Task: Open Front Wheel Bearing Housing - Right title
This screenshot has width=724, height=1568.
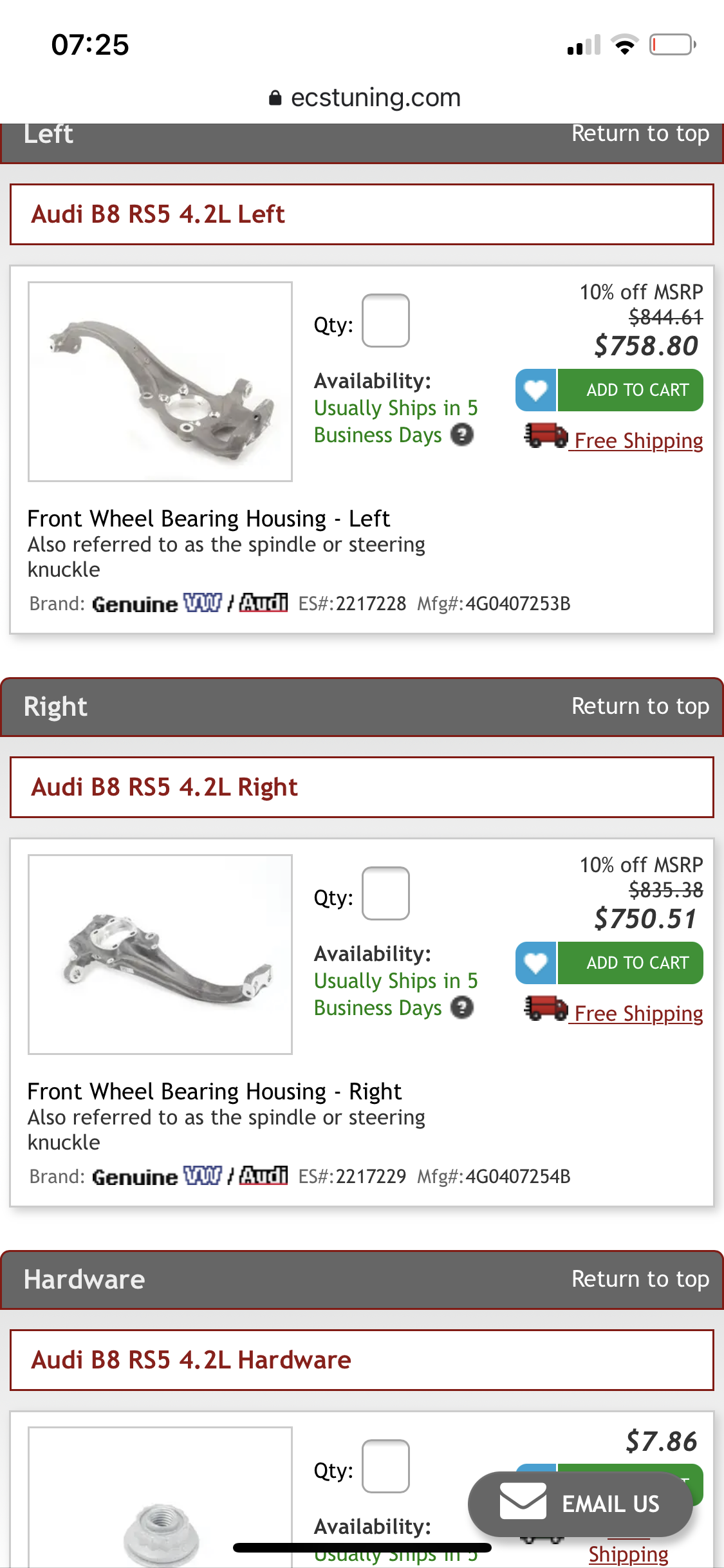Action: (214, 1092)
